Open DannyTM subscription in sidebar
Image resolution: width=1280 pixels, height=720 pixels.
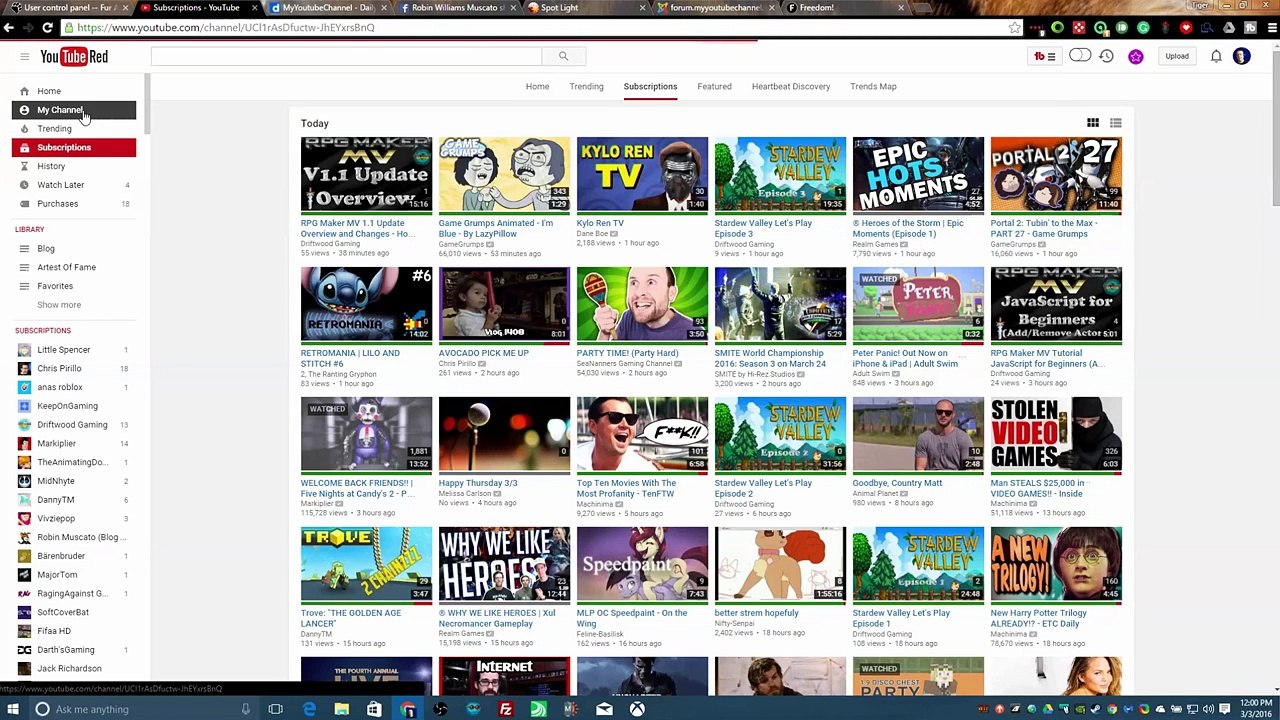point(74,500)
